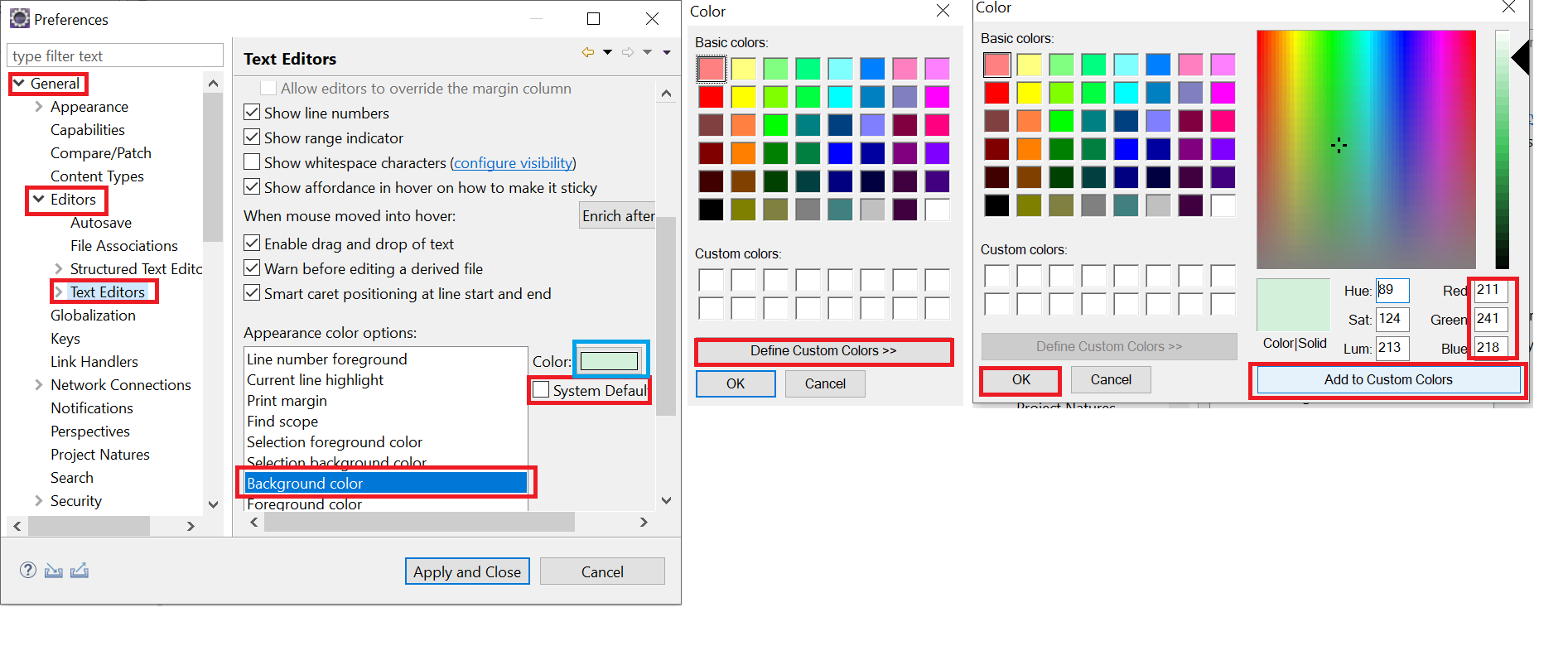Image resolution: width=1568 pixels, height=646 pixels.
Task: Select Current line highlight option
Action: [x=316, y=379]
